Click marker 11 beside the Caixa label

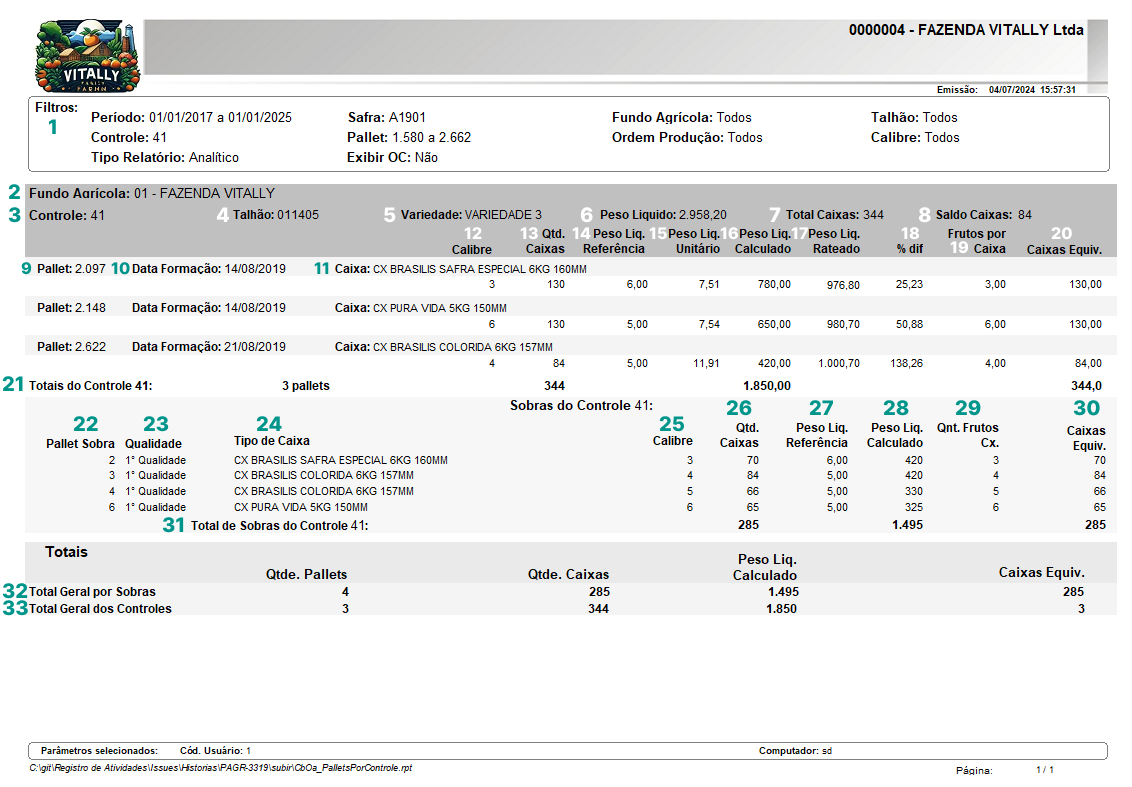coord(321,268)
